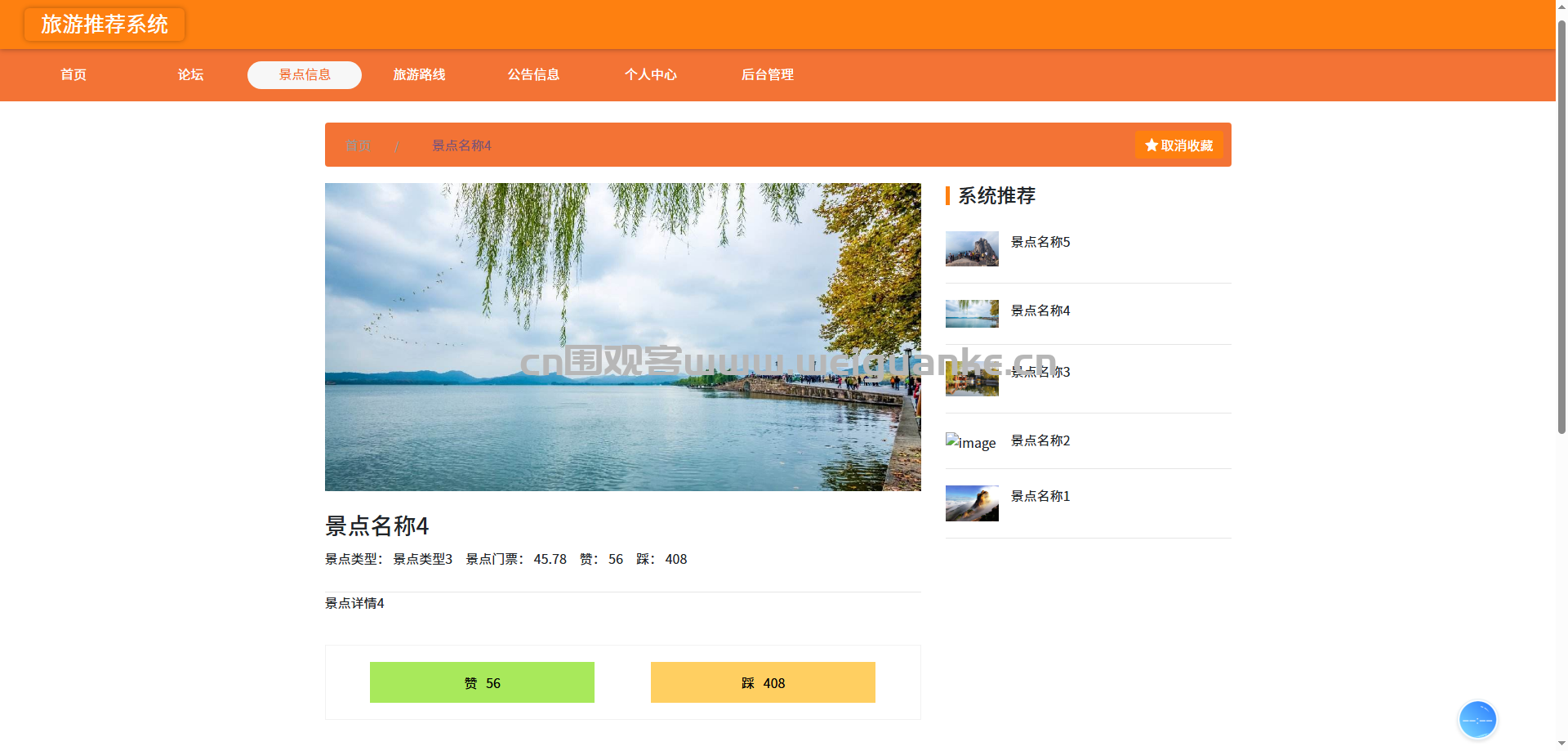Click the 景点名称4 breadcrumb text

pyautogui.click(x=461, y=145)
